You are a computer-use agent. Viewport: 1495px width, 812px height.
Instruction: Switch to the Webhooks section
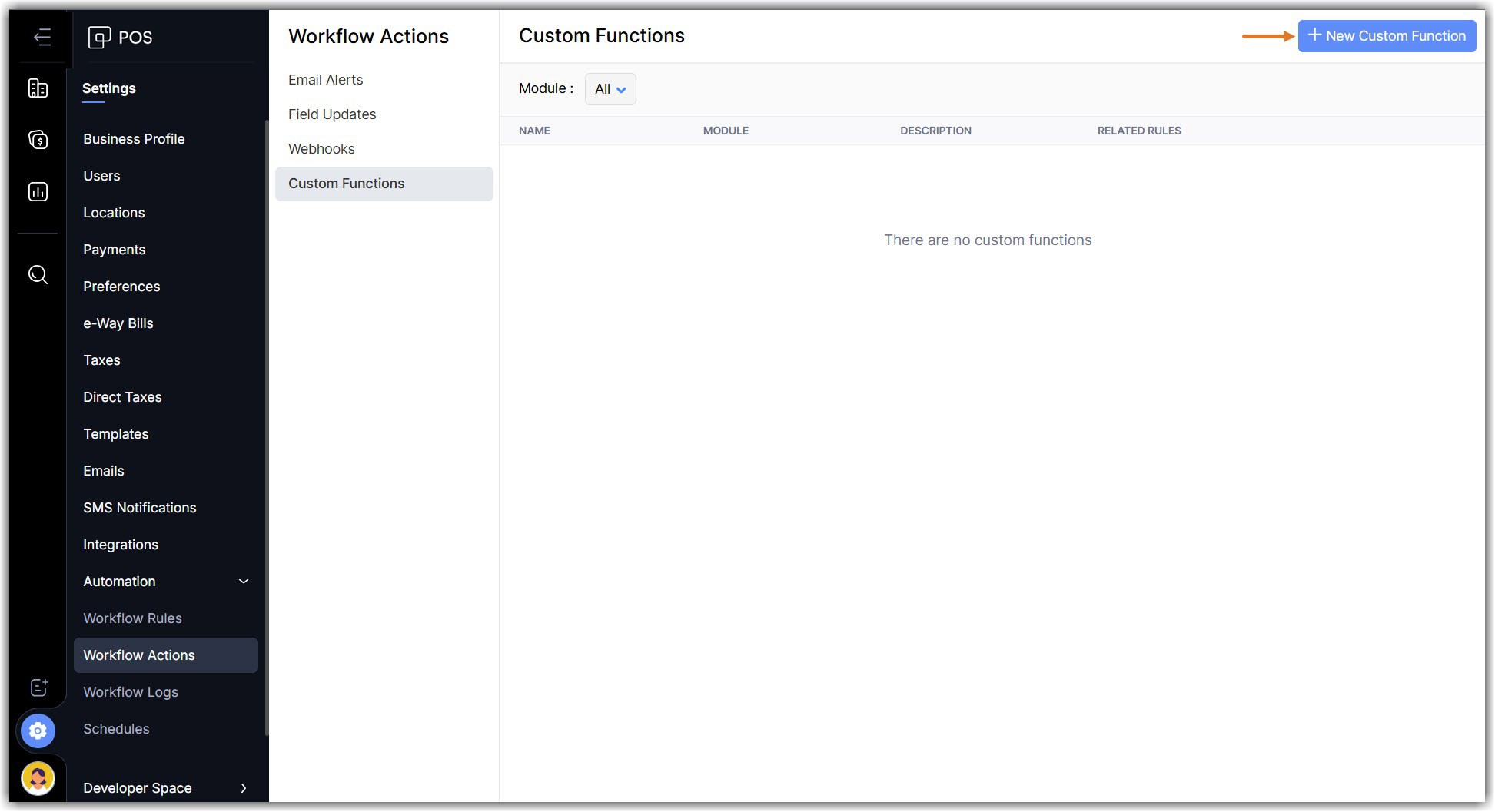(x=321, y=149)
